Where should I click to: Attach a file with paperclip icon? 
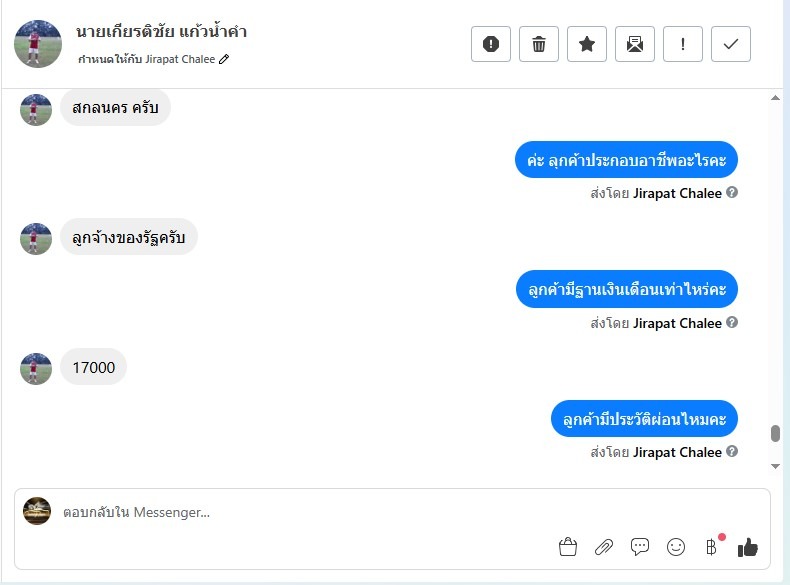(604, 547)
